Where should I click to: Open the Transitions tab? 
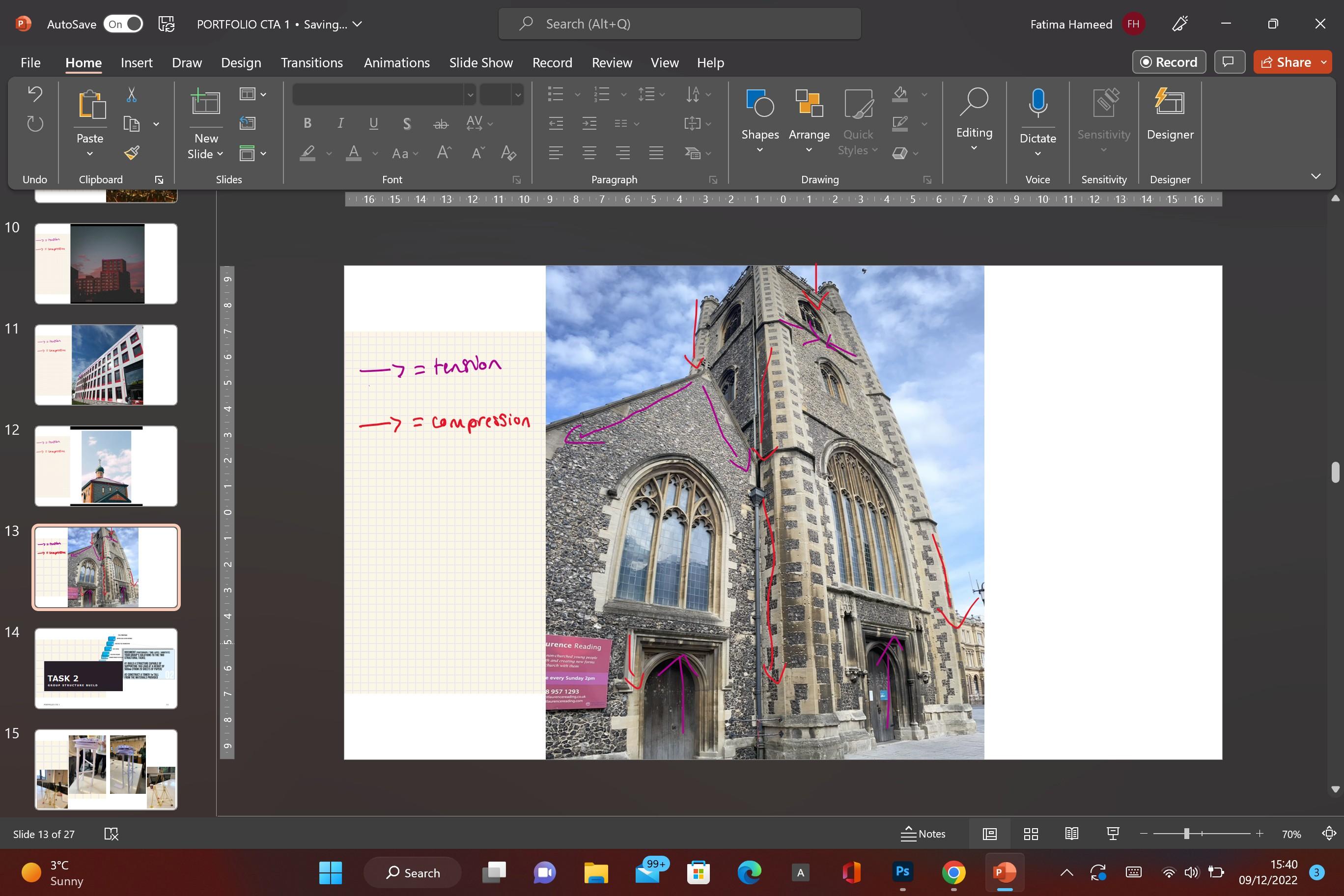pos(311,62)
